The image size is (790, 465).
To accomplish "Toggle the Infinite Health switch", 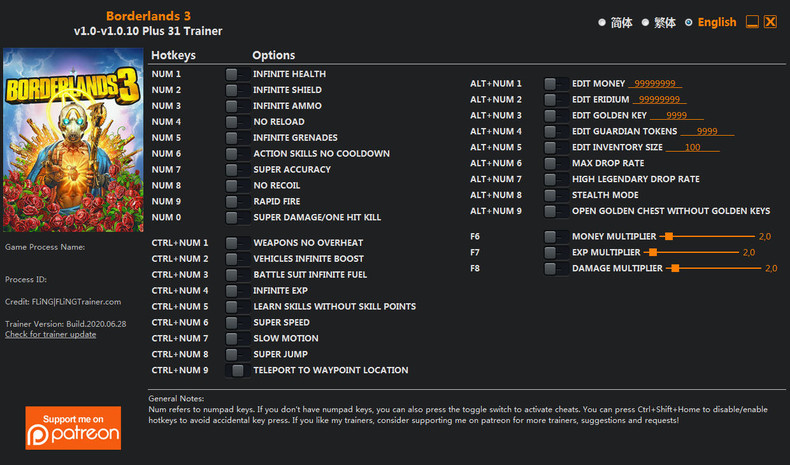I will tap(237, 74).
